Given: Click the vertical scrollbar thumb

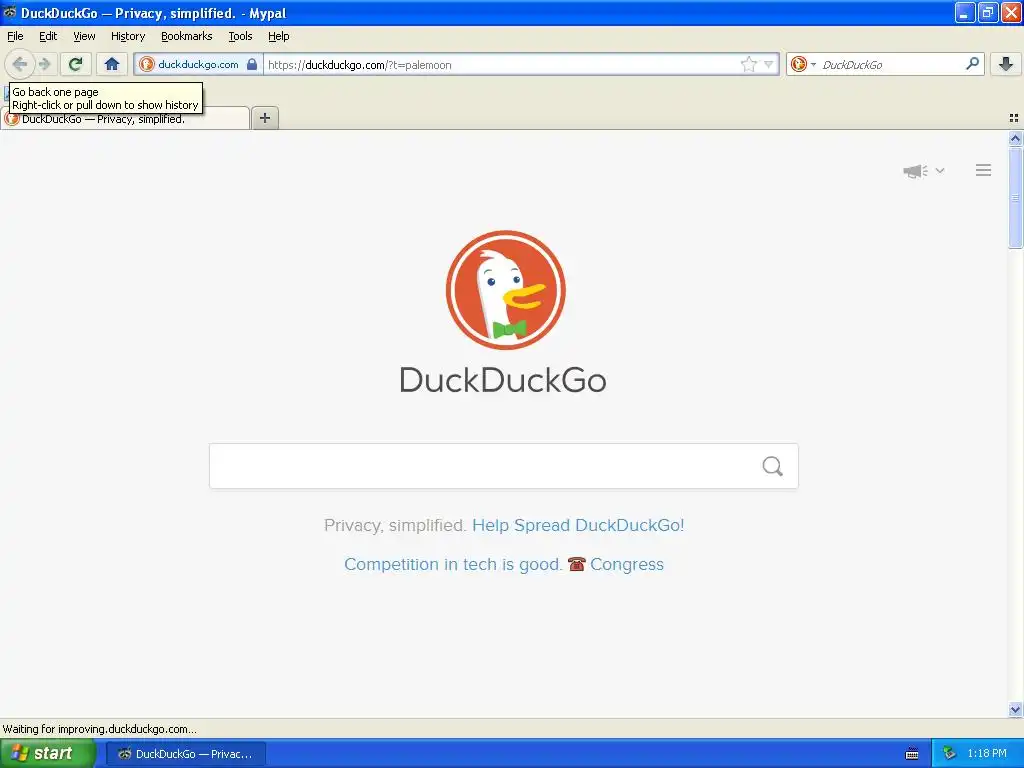Looking at the screenshot, I should coord(1015,198).
